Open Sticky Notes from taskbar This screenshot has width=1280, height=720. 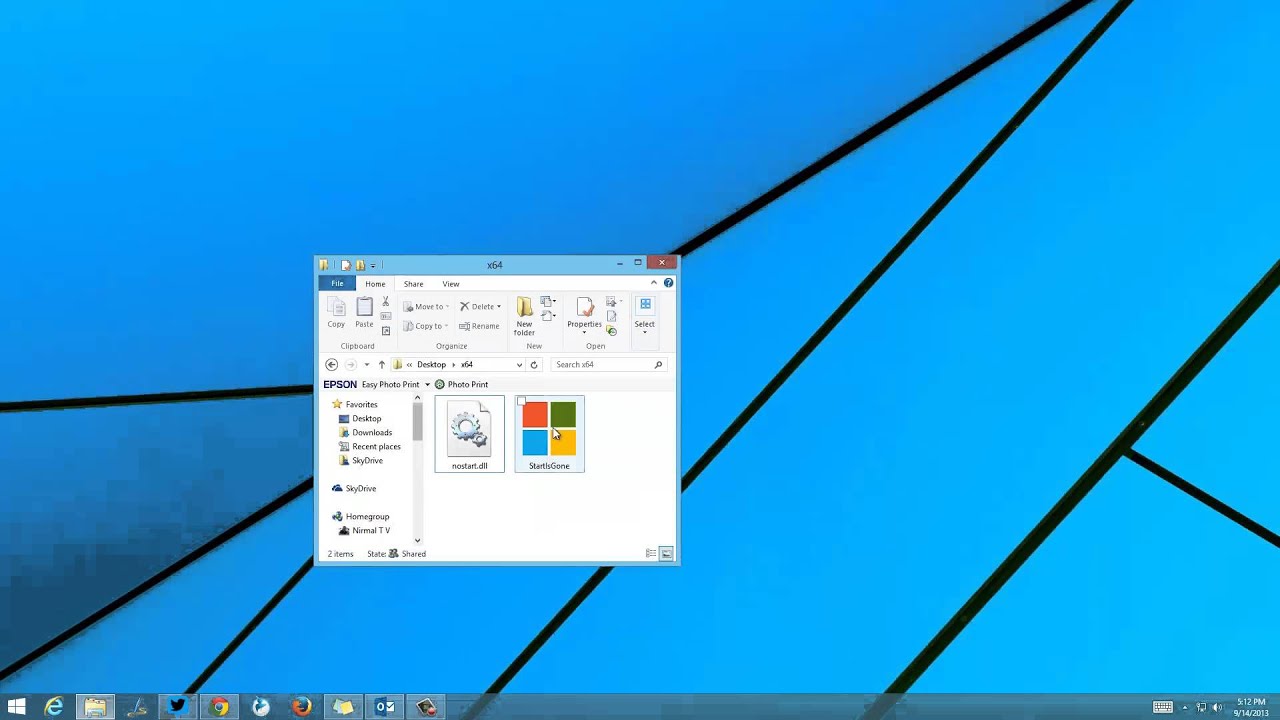coord(343,707)
